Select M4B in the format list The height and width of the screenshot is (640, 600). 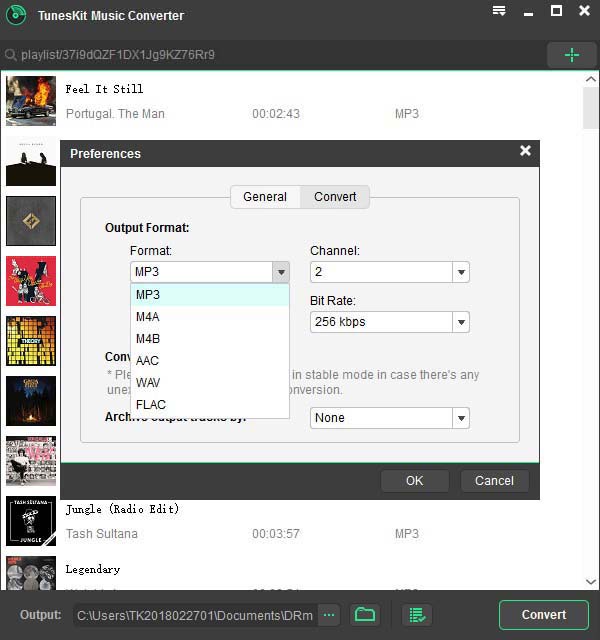pyautogui.click(x=210, y=339)
